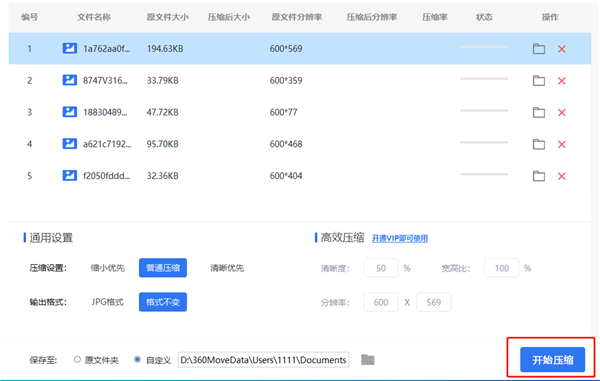600x381 pixels.
Task: Open output folder for file f2050fddd
Action: 539,176
